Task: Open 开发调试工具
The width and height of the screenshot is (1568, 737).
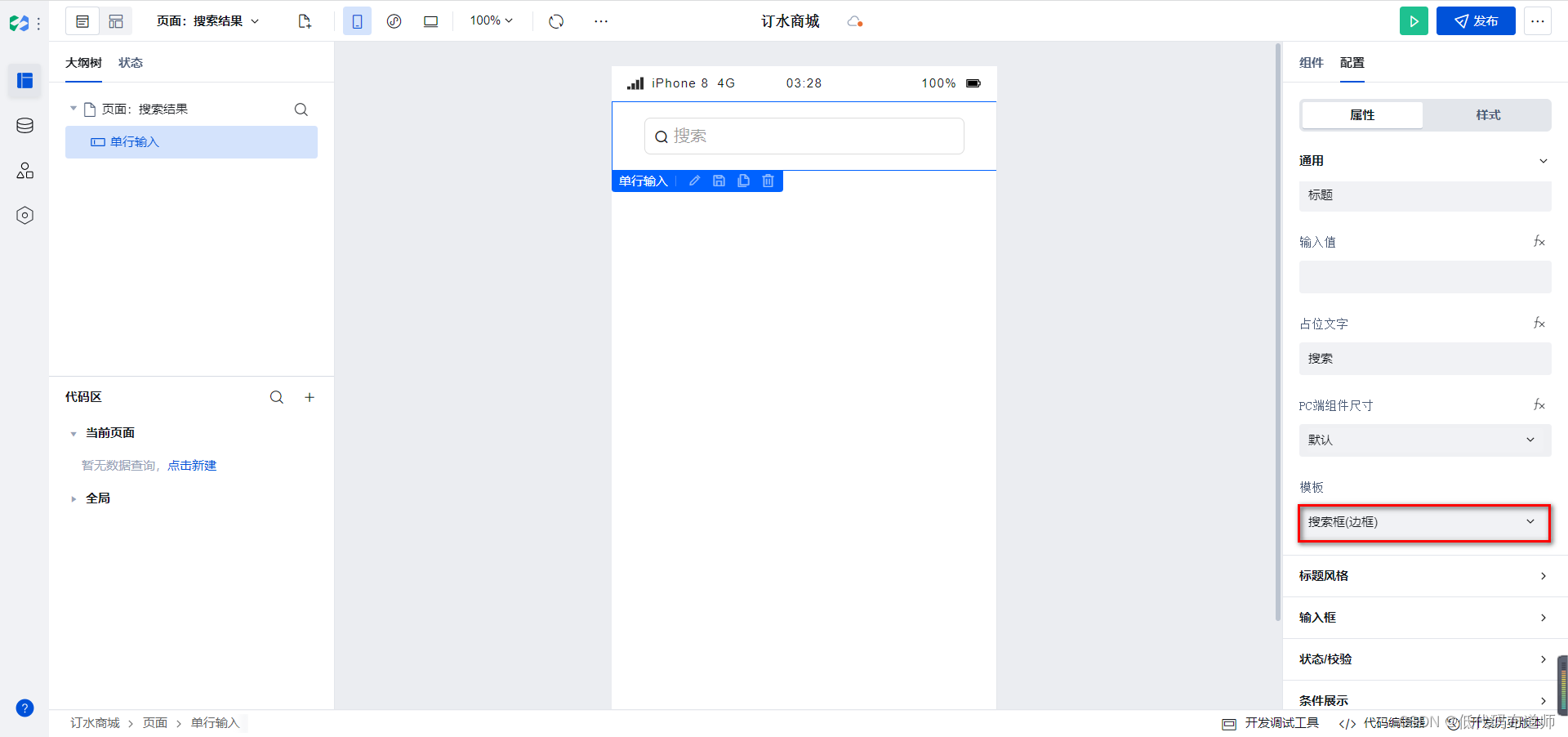Action: click(1271, 723)
